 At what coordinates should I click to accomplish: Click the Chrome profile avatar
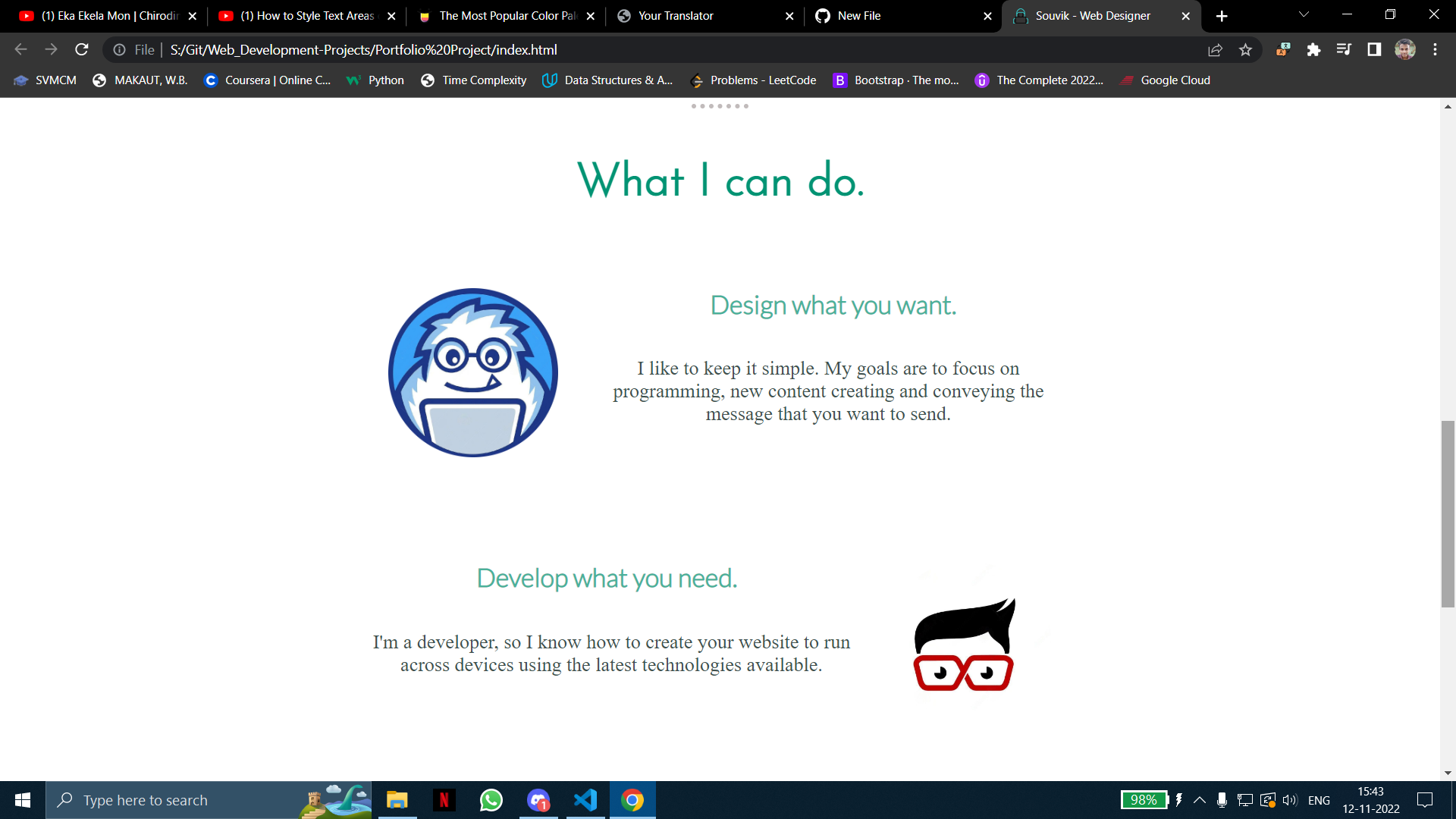(1405, 49)
